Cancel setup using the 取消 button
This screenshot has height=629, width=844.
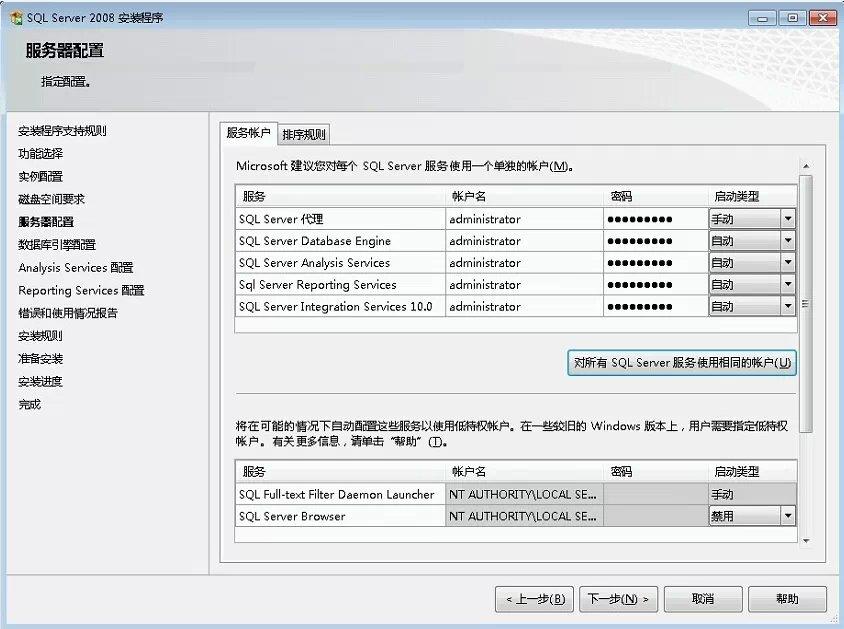tap(703, 599)
